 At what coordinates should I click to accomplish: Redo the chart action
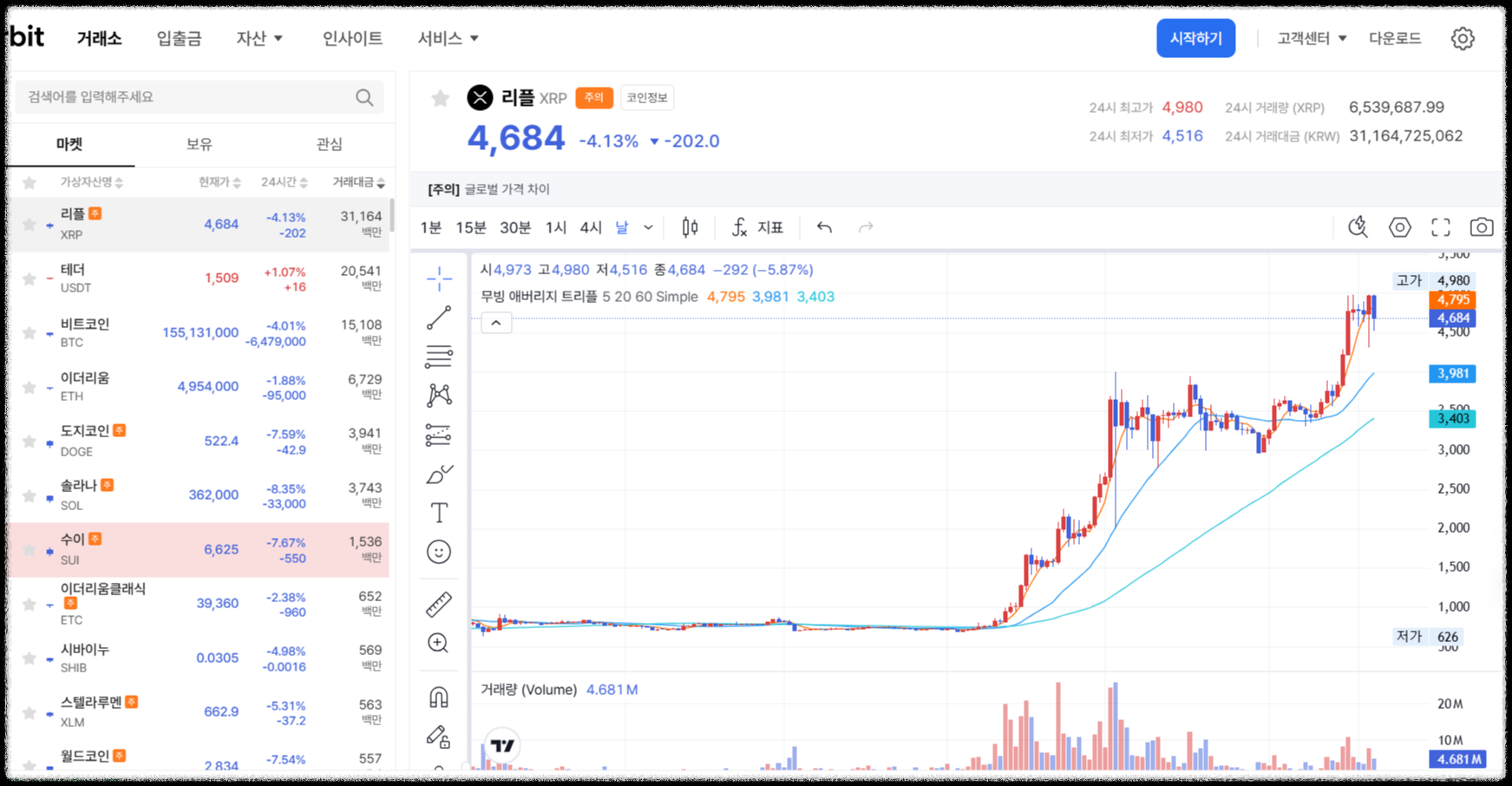[866, 227]
